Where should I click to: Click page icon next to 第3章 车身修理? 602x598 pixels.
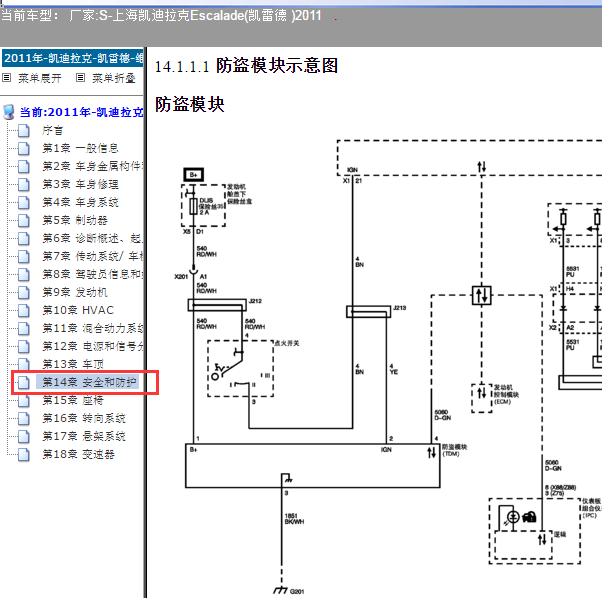(24, 185)
